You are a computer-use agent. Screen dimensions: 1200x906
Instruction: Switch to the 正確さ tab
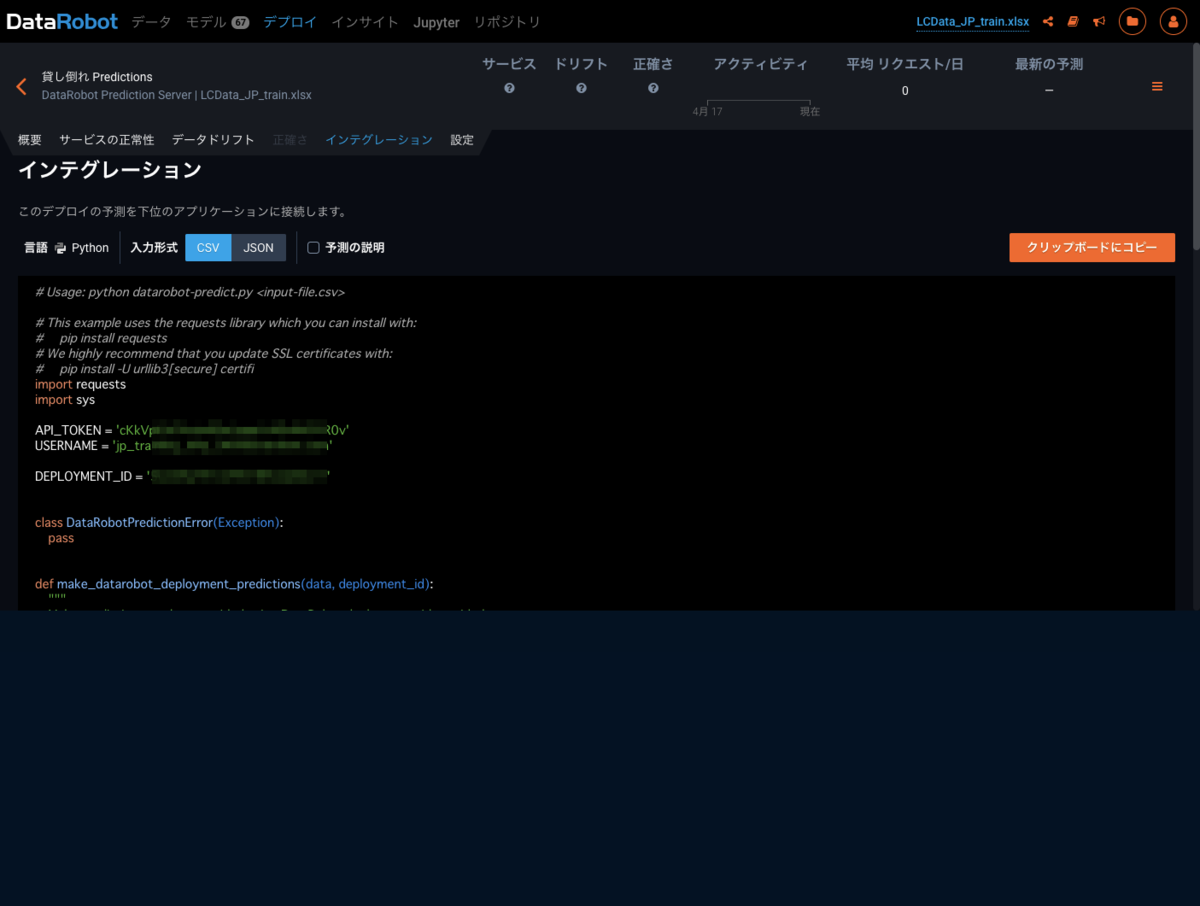tap(290, 140)
